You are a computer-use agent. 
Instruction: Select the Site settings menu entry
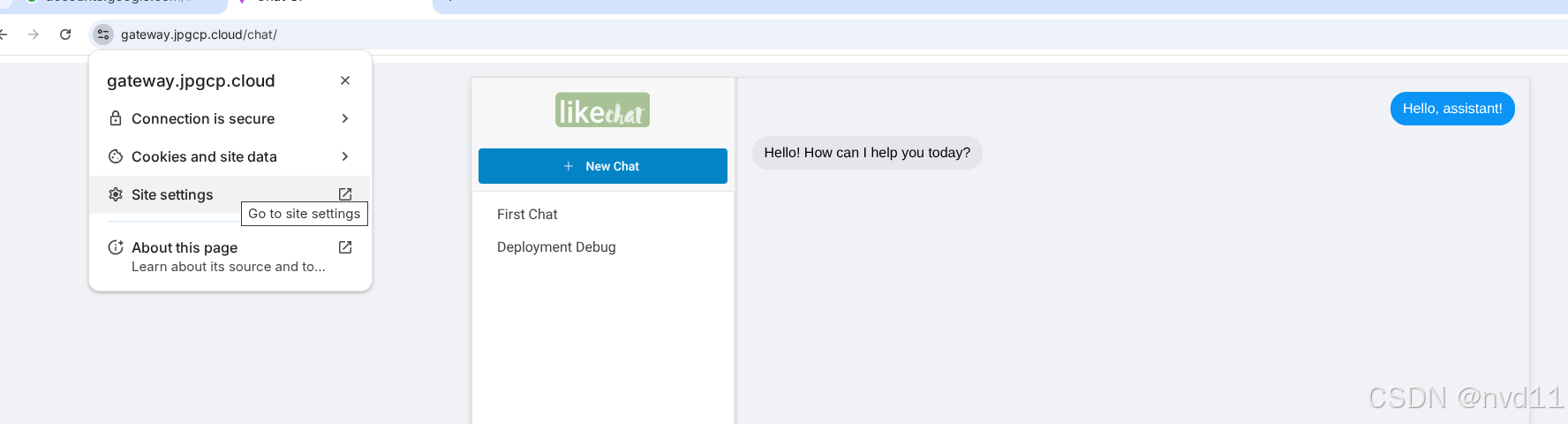pos(230,194)
